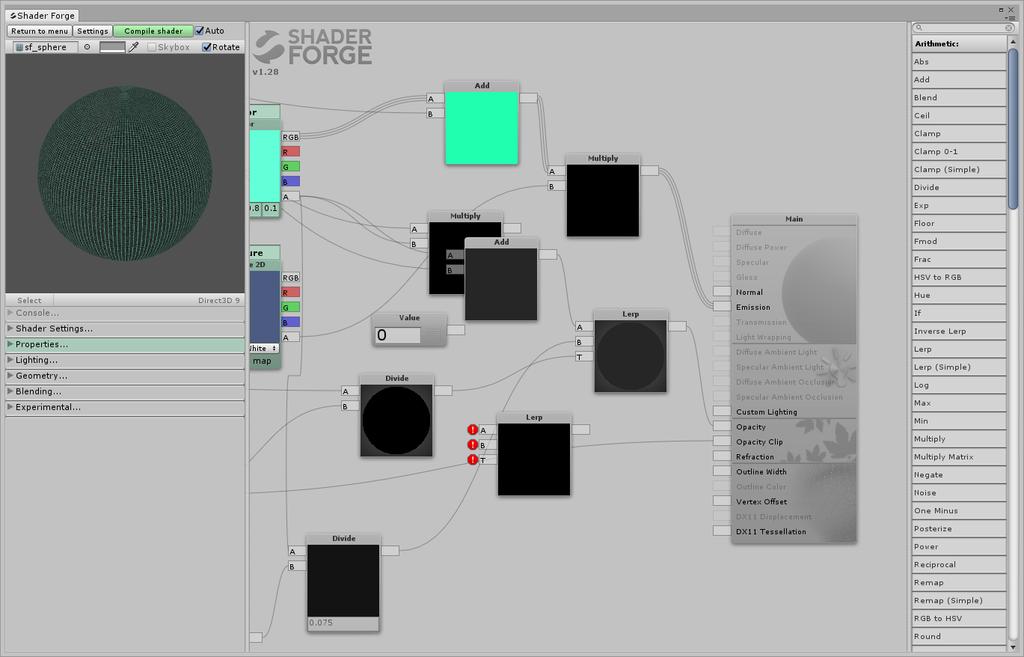Expand the Lighting section
This screenshot has height=657, width=1024.
pyautogui.click(x=125, y=360)
